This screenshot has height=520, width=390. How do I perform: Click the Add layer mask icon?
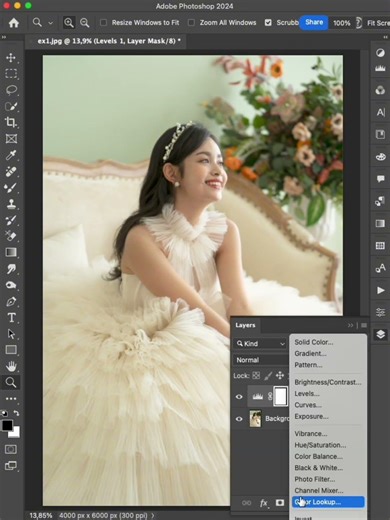click(x=280, y=502)
